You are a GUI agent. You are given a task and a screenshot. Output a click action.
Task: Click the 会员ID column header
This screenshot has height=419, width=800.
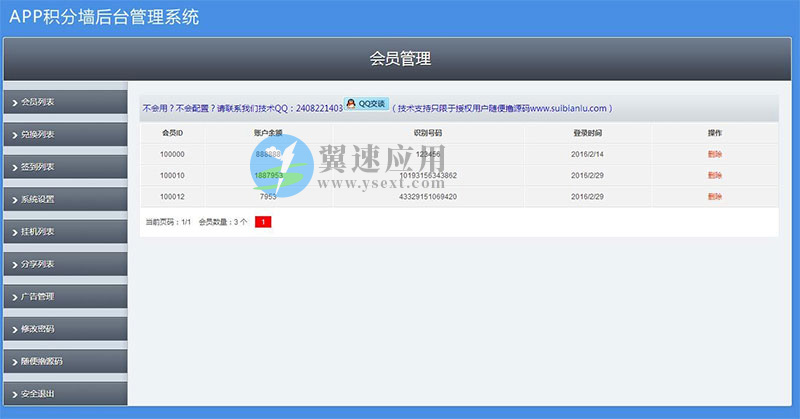point(172,132)
